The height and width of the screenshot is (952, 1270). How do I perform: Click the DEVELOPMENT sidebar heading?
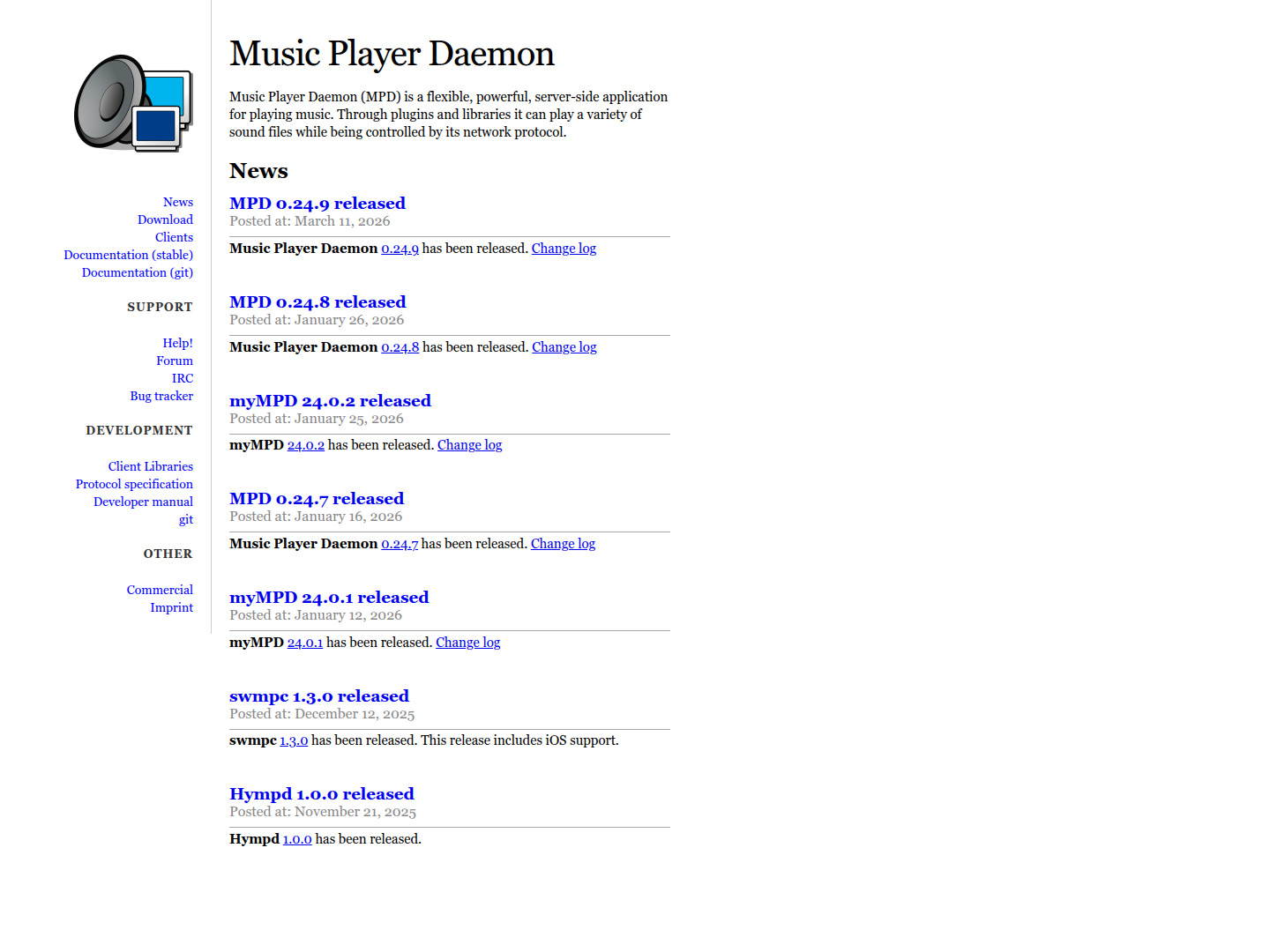pos(139,430)
